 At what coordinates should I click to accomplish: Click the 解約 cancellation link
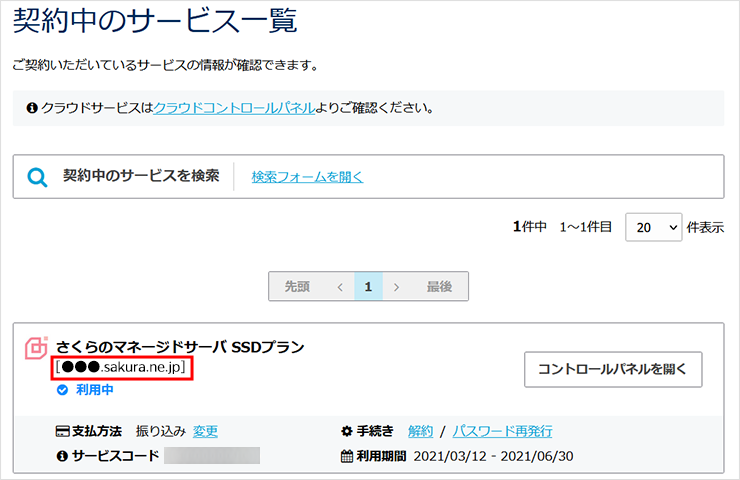point(420,431)
